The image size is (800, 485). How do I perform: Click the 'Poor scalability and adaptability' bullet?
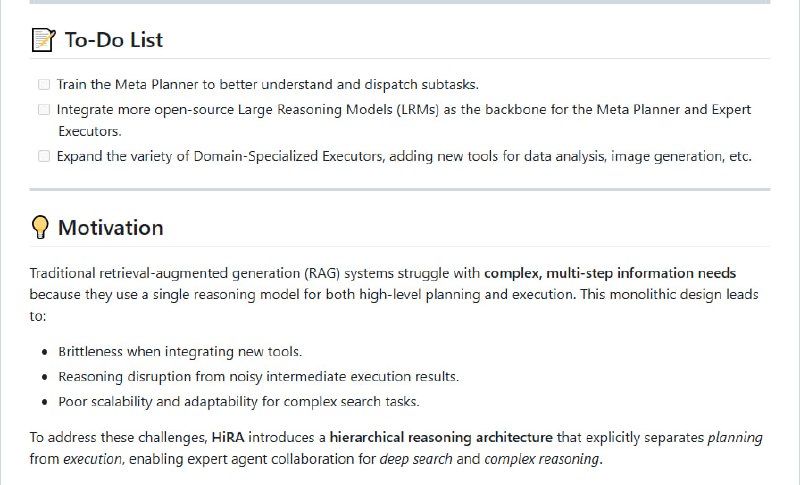point(238,402)
